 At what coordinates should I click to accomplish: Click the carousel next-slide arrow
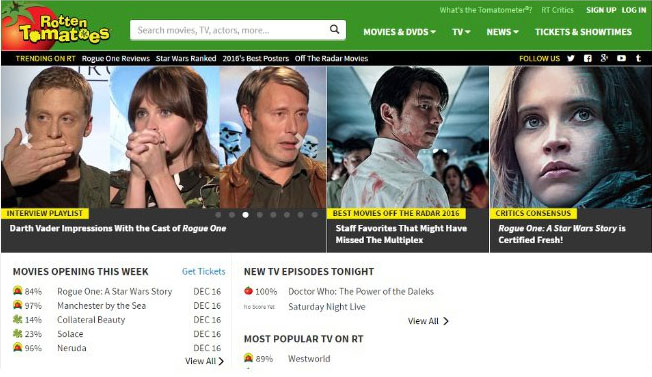point(300,141)
